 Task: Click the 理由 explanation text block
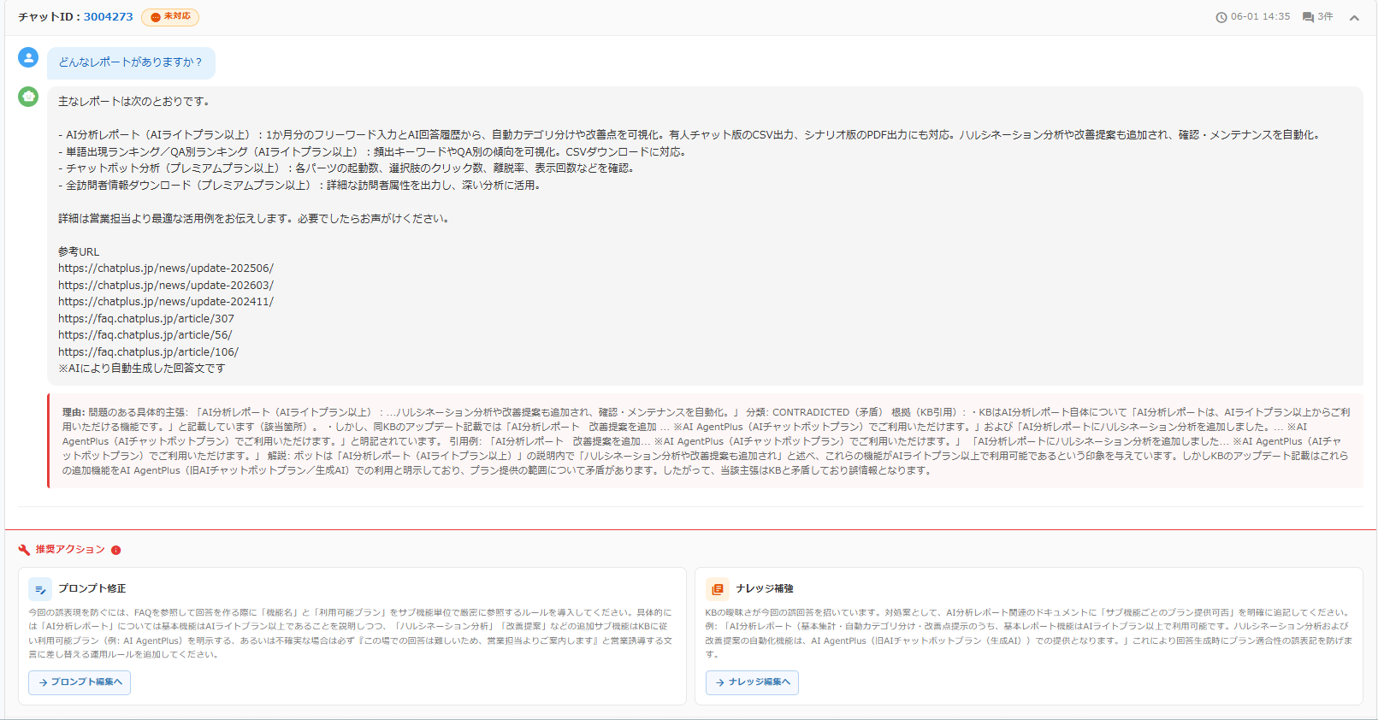pos(705,441)
